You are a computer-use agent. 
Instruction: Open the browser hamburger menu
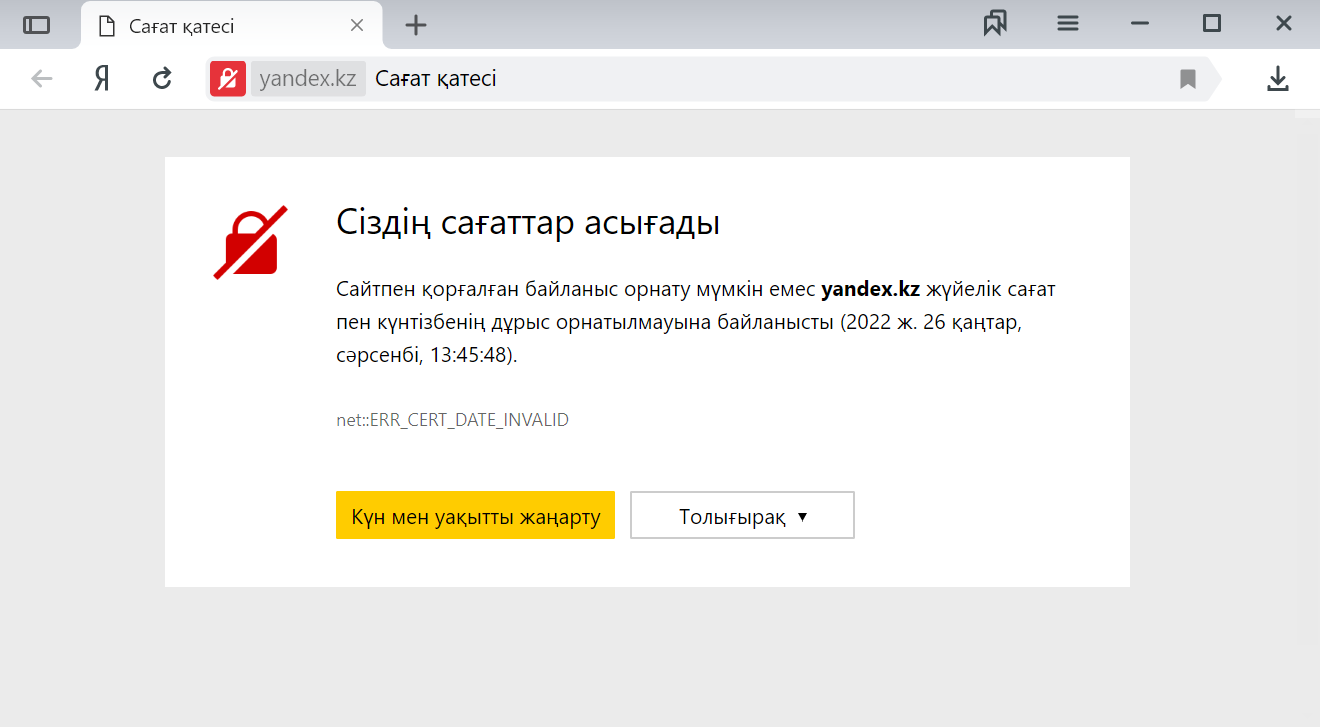click(x=1068, y=24)
